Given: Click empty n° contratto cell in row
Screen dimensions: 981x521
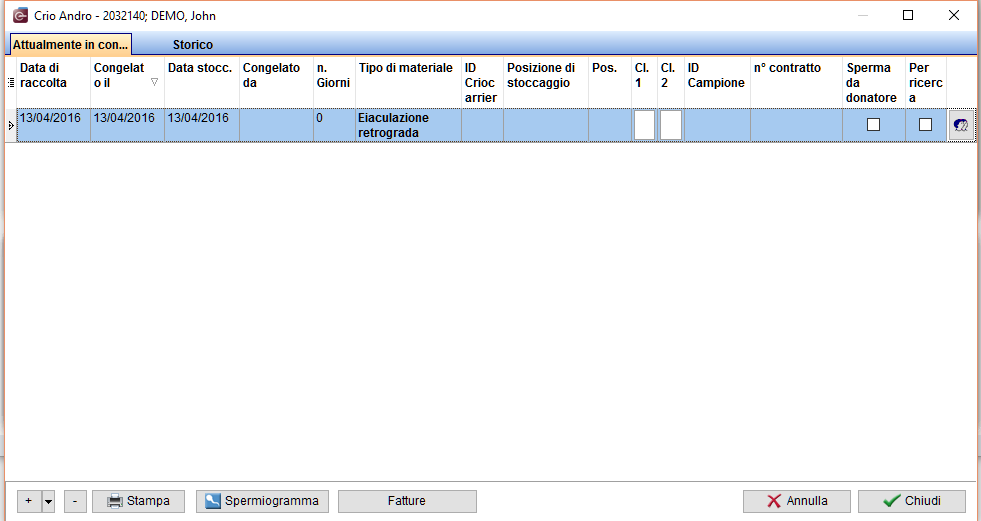Looking at the screenshot, I should tap(796, 125).
